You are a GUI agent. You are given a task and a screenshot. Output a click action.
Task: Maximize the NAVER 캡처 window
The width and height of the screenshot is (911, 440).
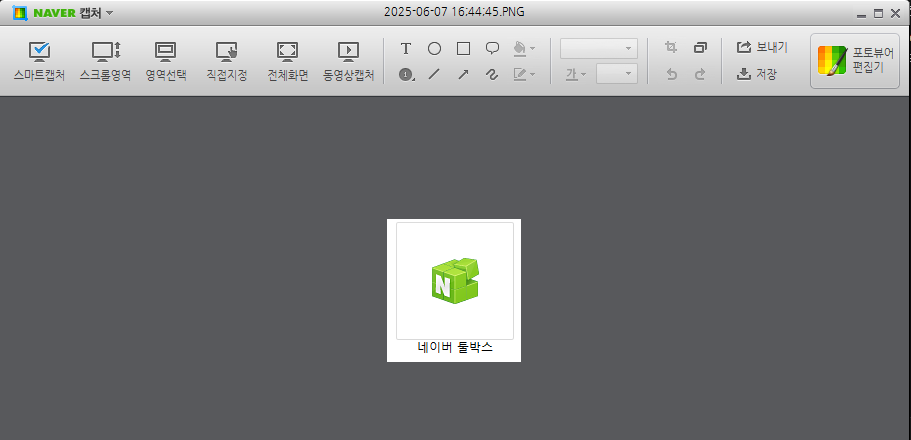(x=878, y=14)
